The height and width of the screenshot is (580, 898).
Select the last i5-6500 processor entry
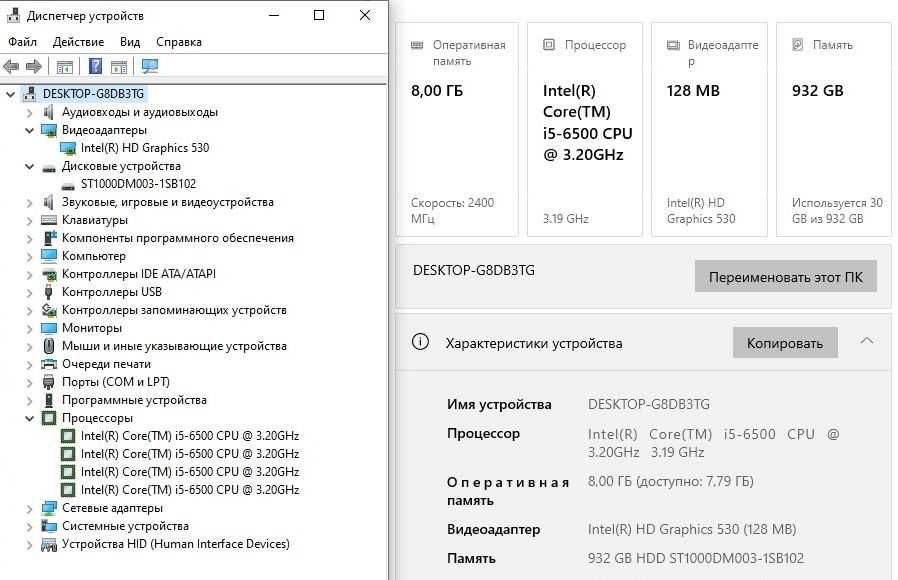190,490
